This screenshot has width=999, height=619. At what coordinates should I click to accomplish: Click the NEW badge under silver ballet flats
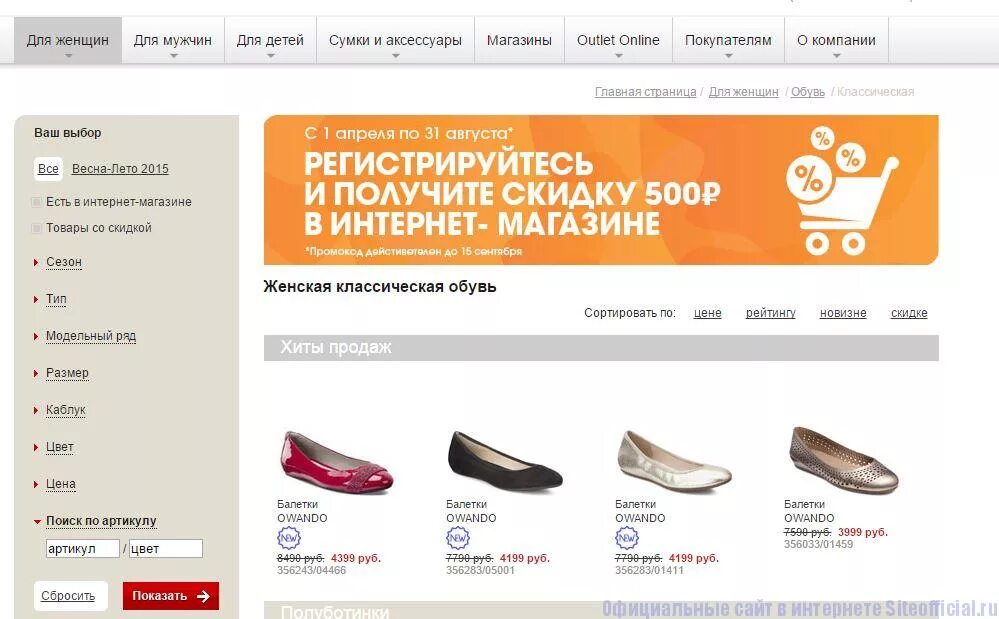[626, 538]
